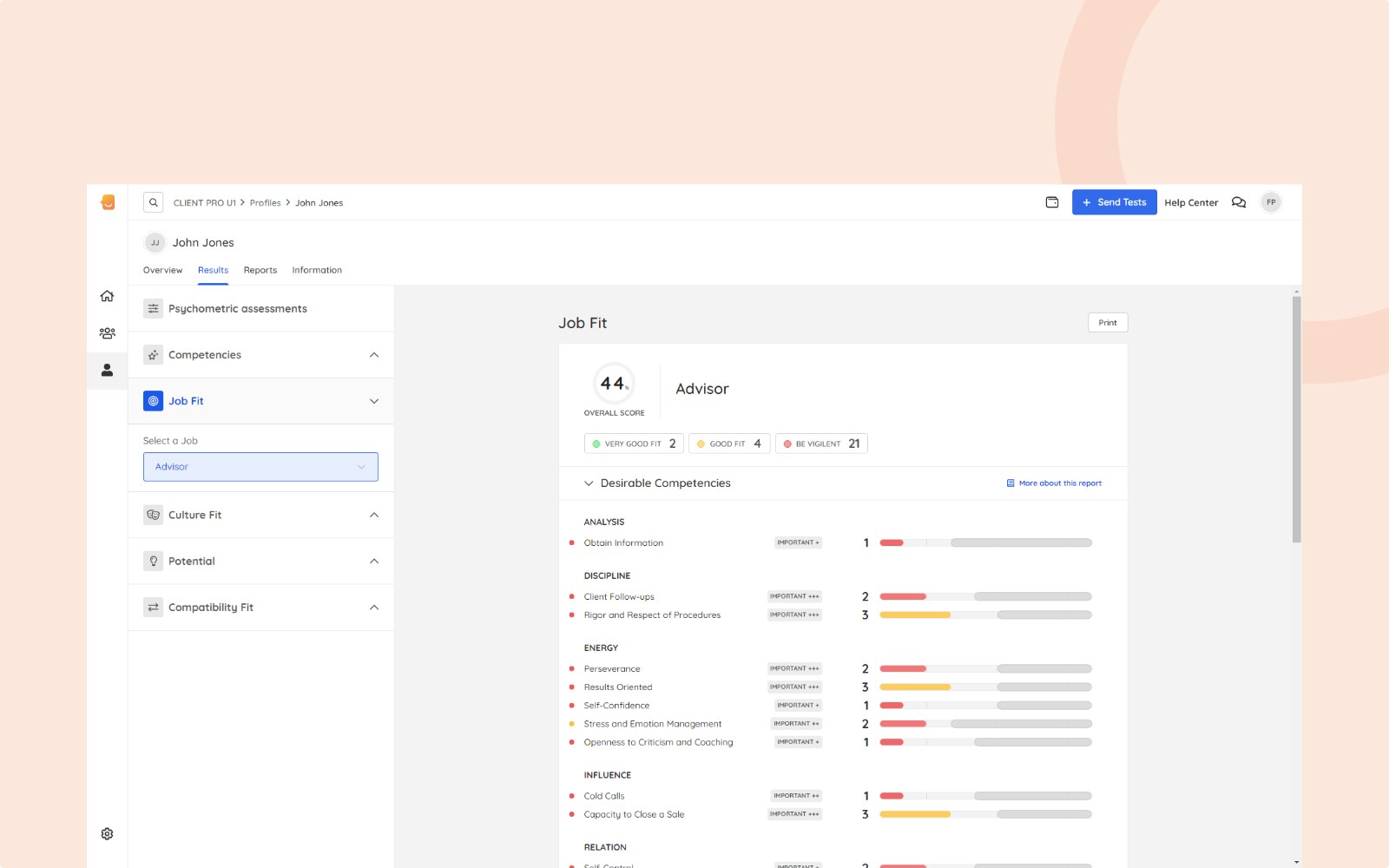Collapse the Job Fit section chevron
The width and height of the screenshot is (1389, 868).
click(374, 401)
